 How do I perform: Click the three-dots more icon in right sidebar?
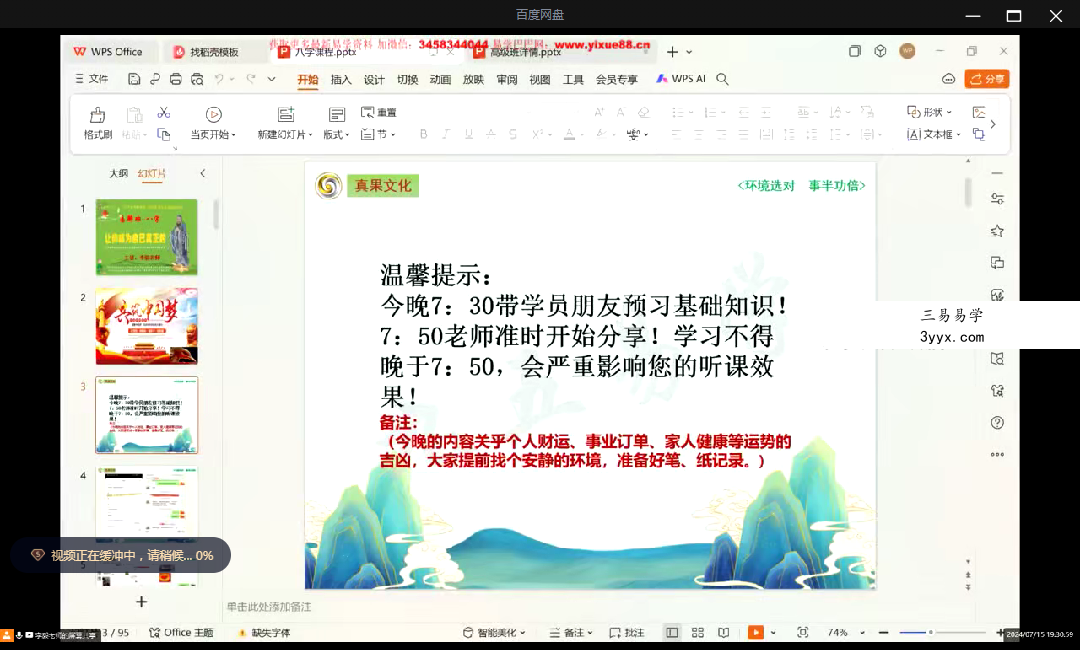click(997, 454)
